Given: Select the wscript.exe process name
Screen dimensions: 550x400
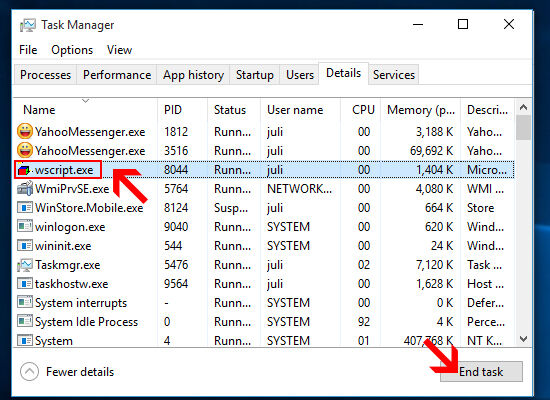Looking at the screenshot, I should [x=64, y=170].
